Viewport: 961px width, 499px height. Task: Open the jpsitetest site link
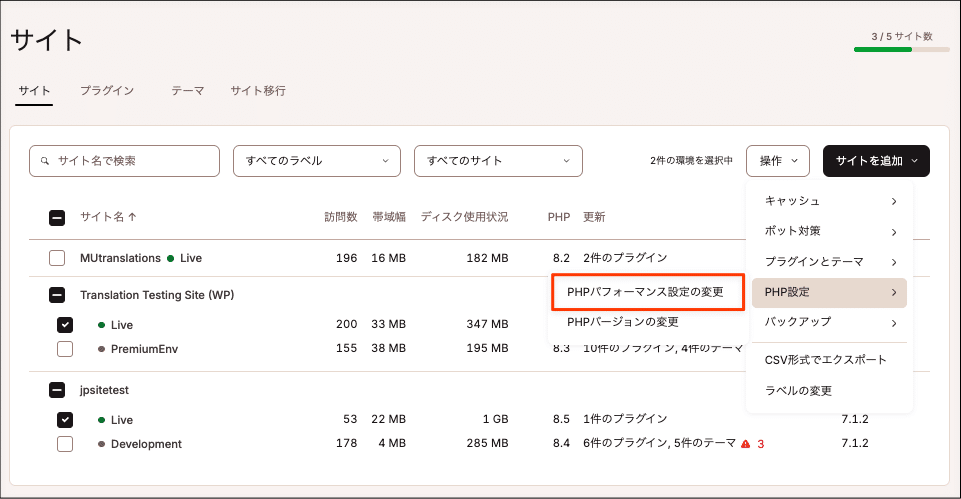pos(104,390)
